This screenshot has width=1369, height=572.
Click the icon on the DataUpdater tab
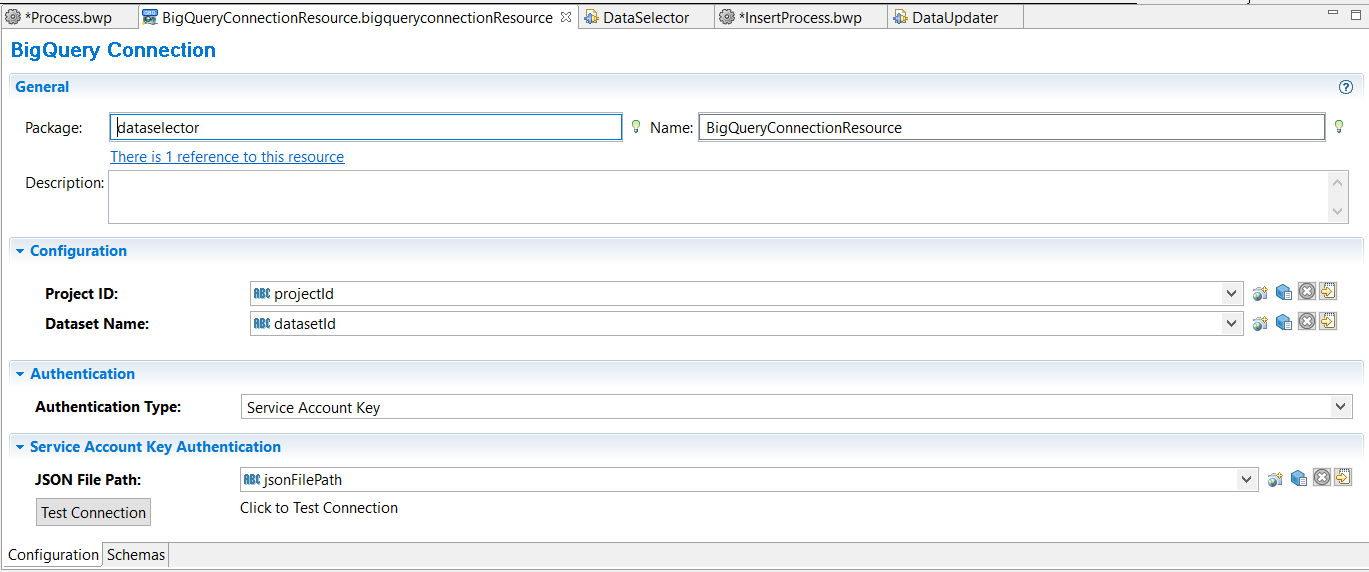[901, 17]
